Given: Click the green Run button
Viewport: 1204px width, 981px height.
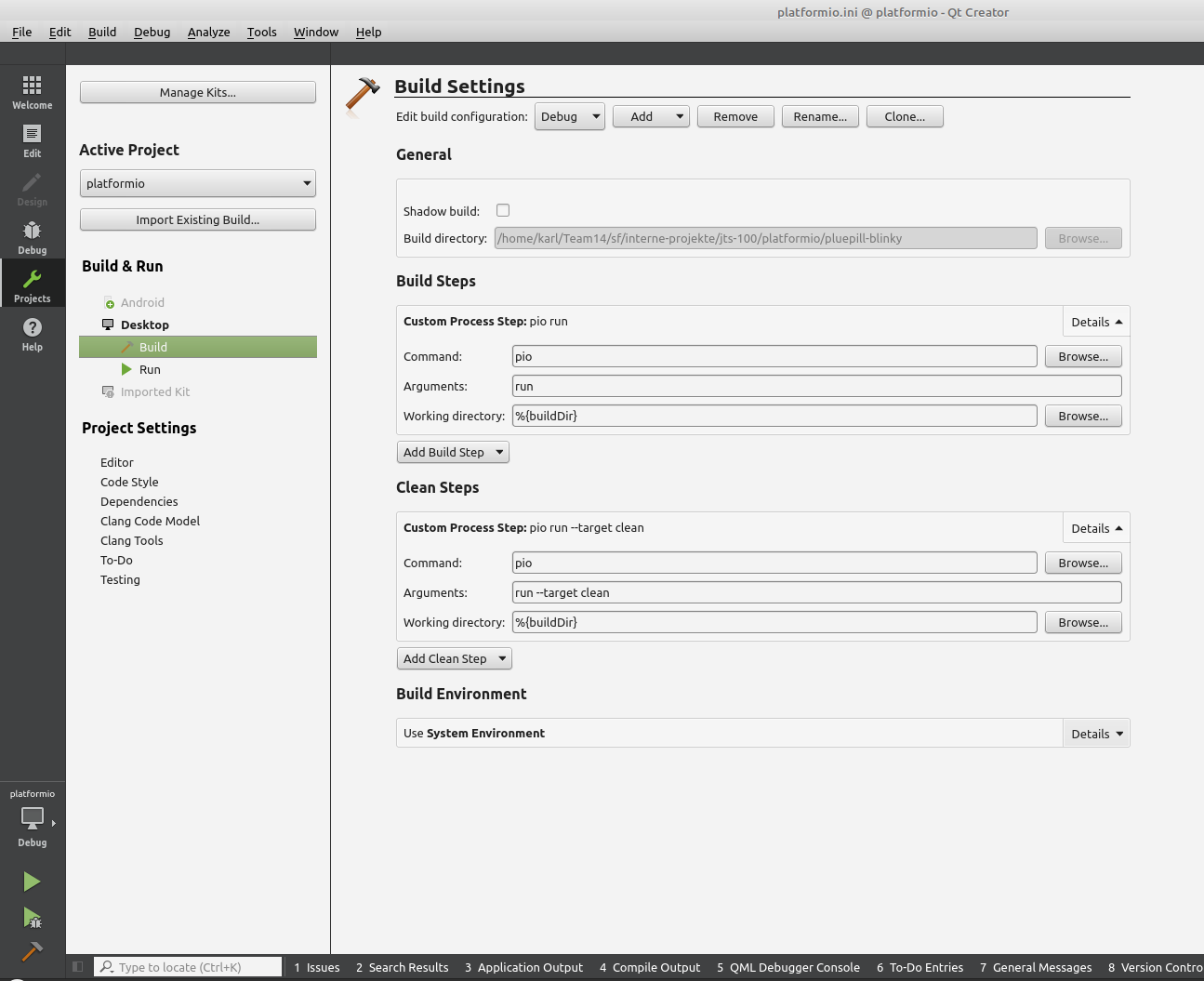Looking at the screenshot, I should pos(32,882).
